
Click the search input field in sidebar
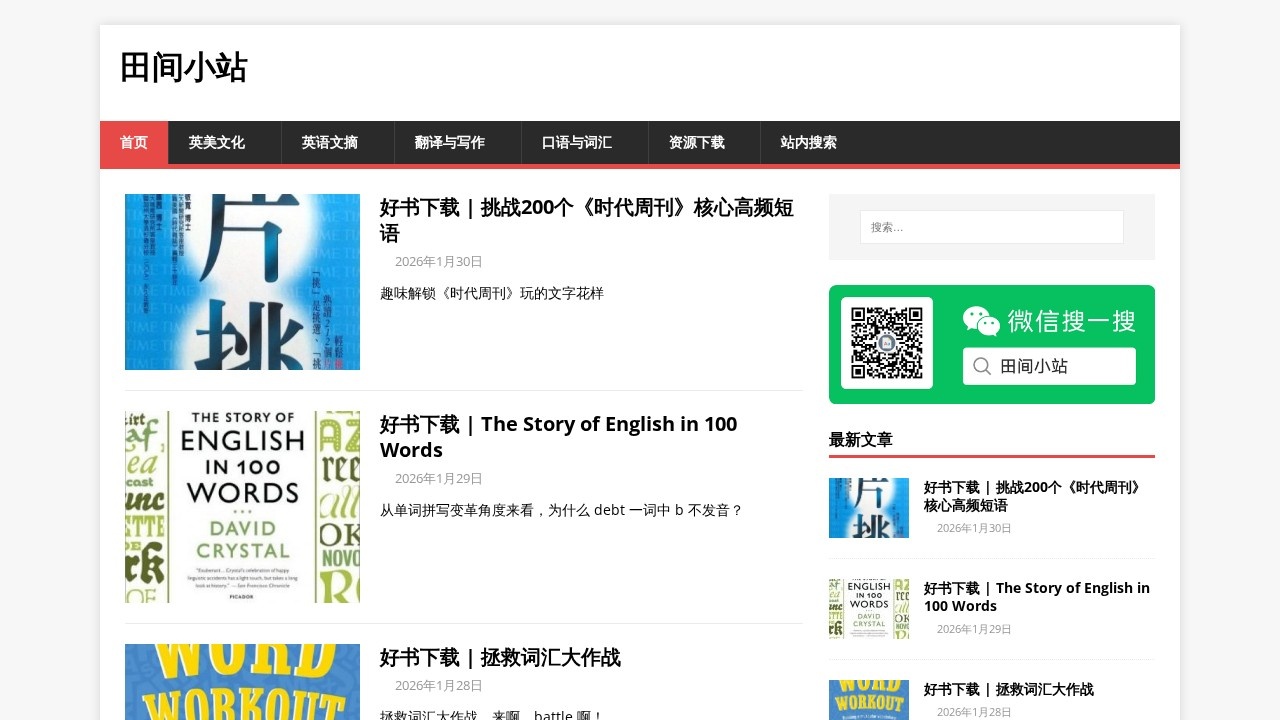(x=991, y=227)
